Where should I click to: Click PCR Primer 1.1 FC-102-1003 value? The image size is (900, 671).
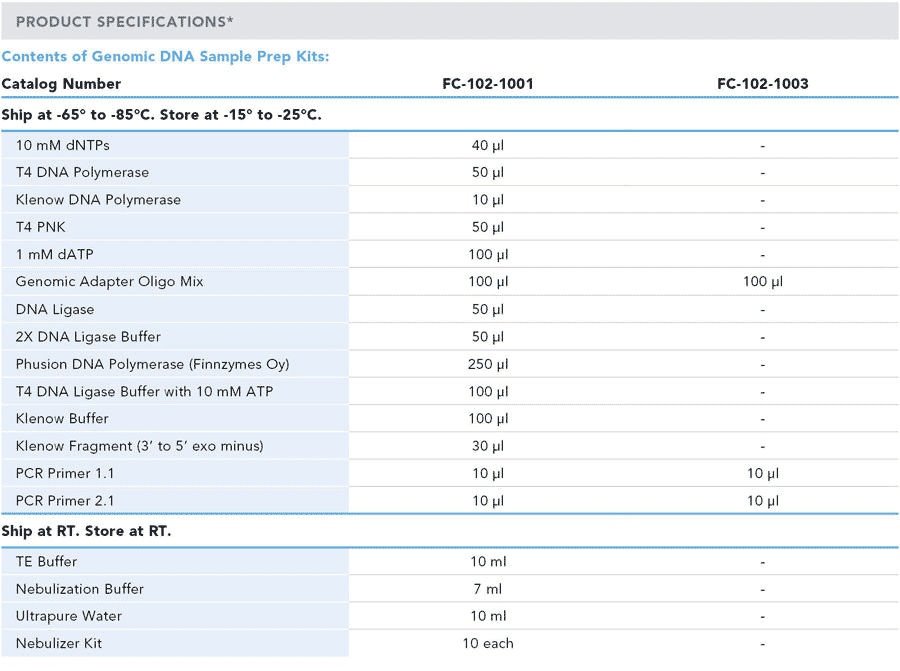click(763, 474)
